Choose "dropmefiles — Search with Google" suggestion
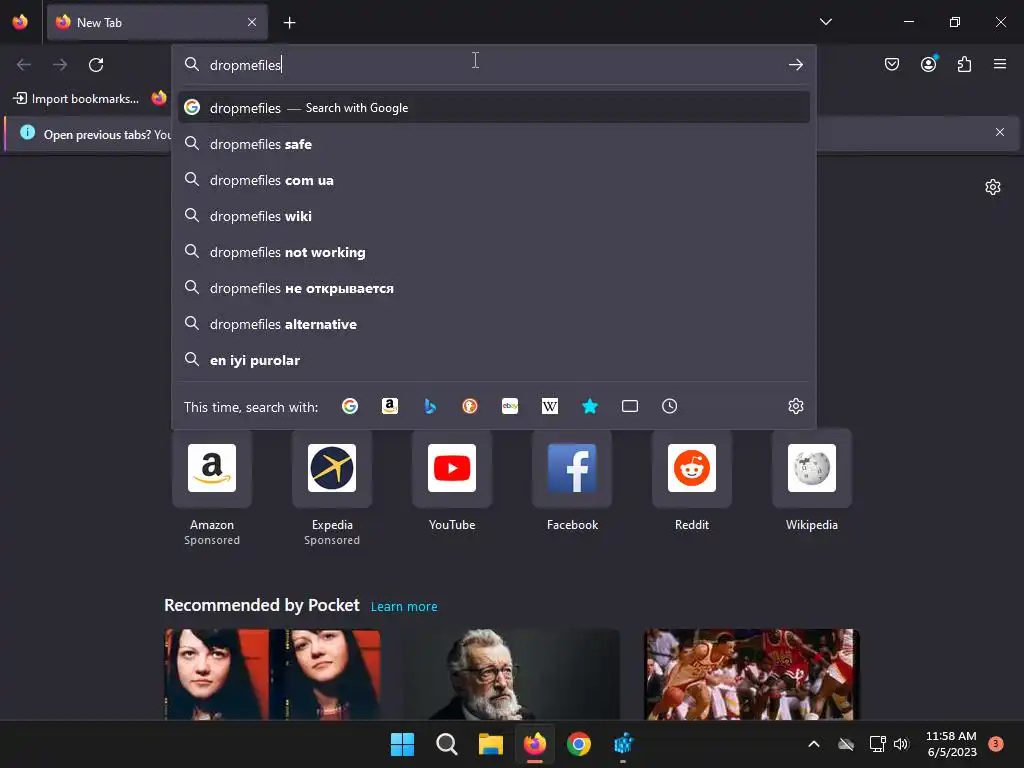Viewport: 1024px width, 768px height. [494, 108]
